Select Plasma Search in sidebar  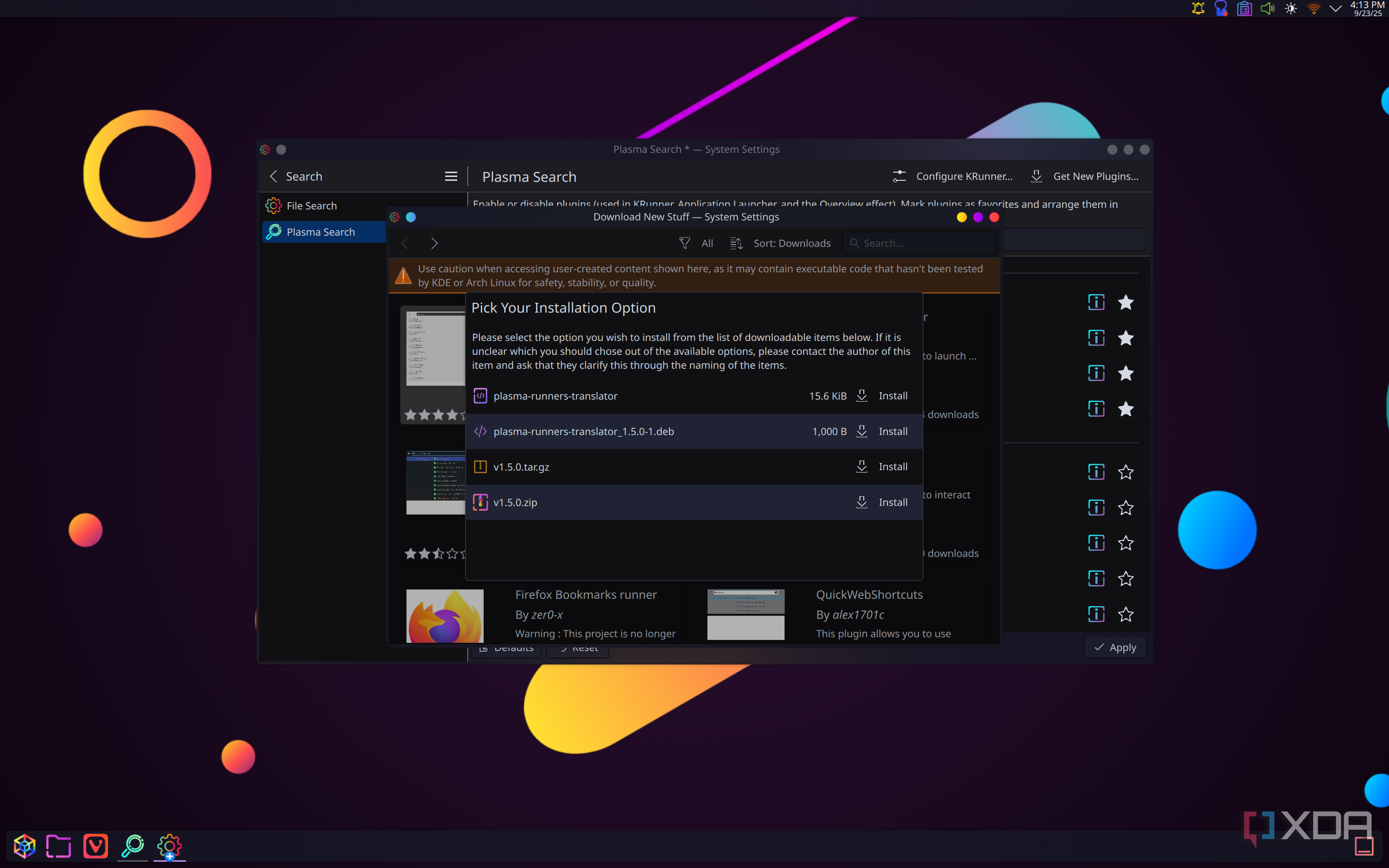tap(324, 232)
